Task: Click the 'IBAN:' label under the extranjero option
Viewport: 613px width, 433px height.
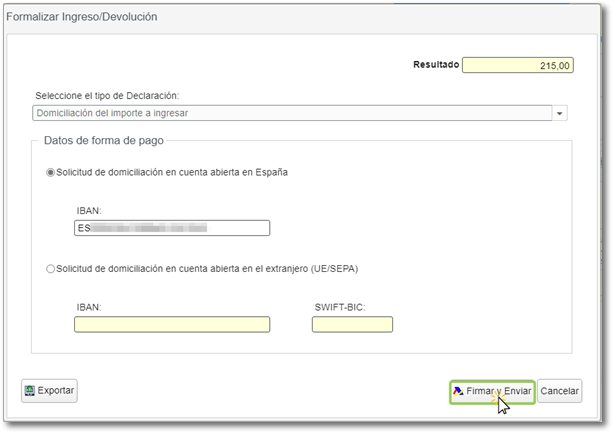Action: pos(89,306)
